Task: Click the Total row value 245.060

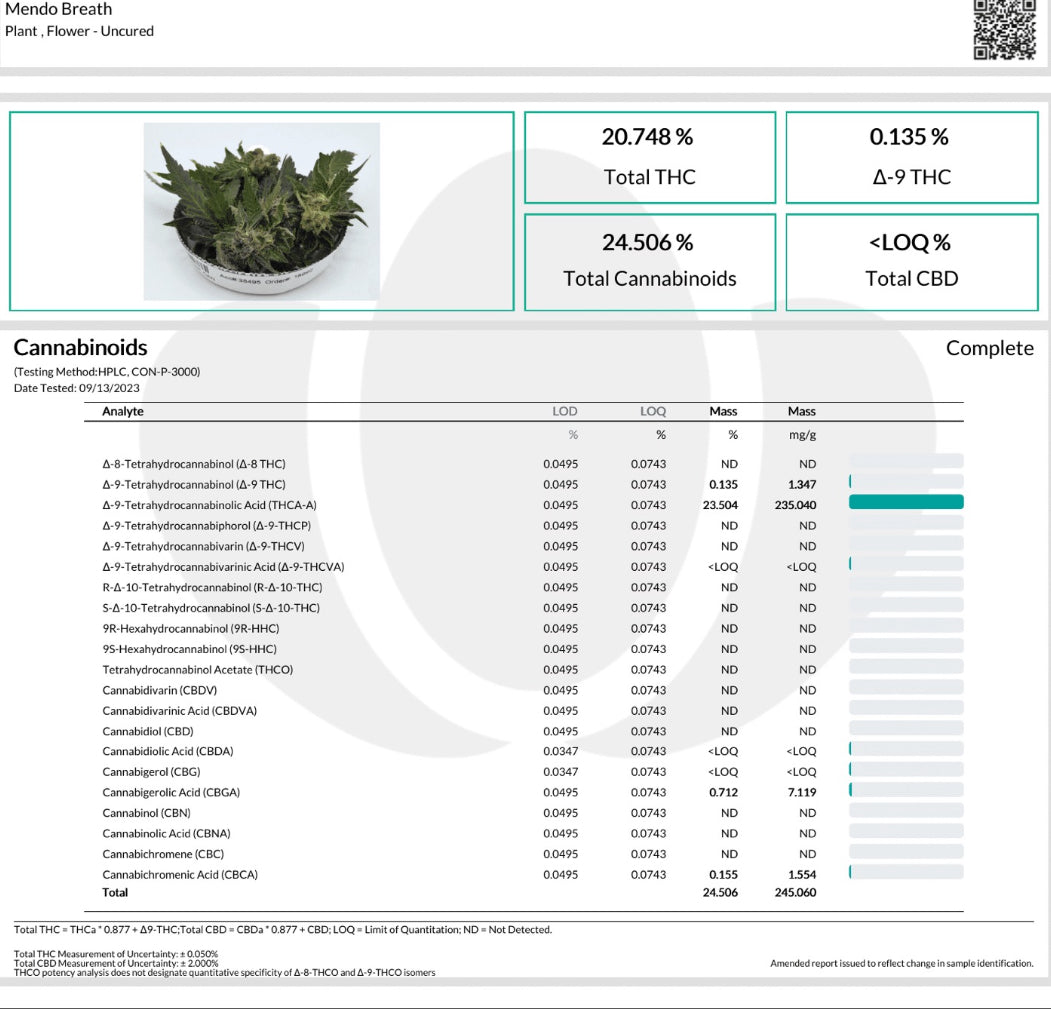Action: pos(795,892)
